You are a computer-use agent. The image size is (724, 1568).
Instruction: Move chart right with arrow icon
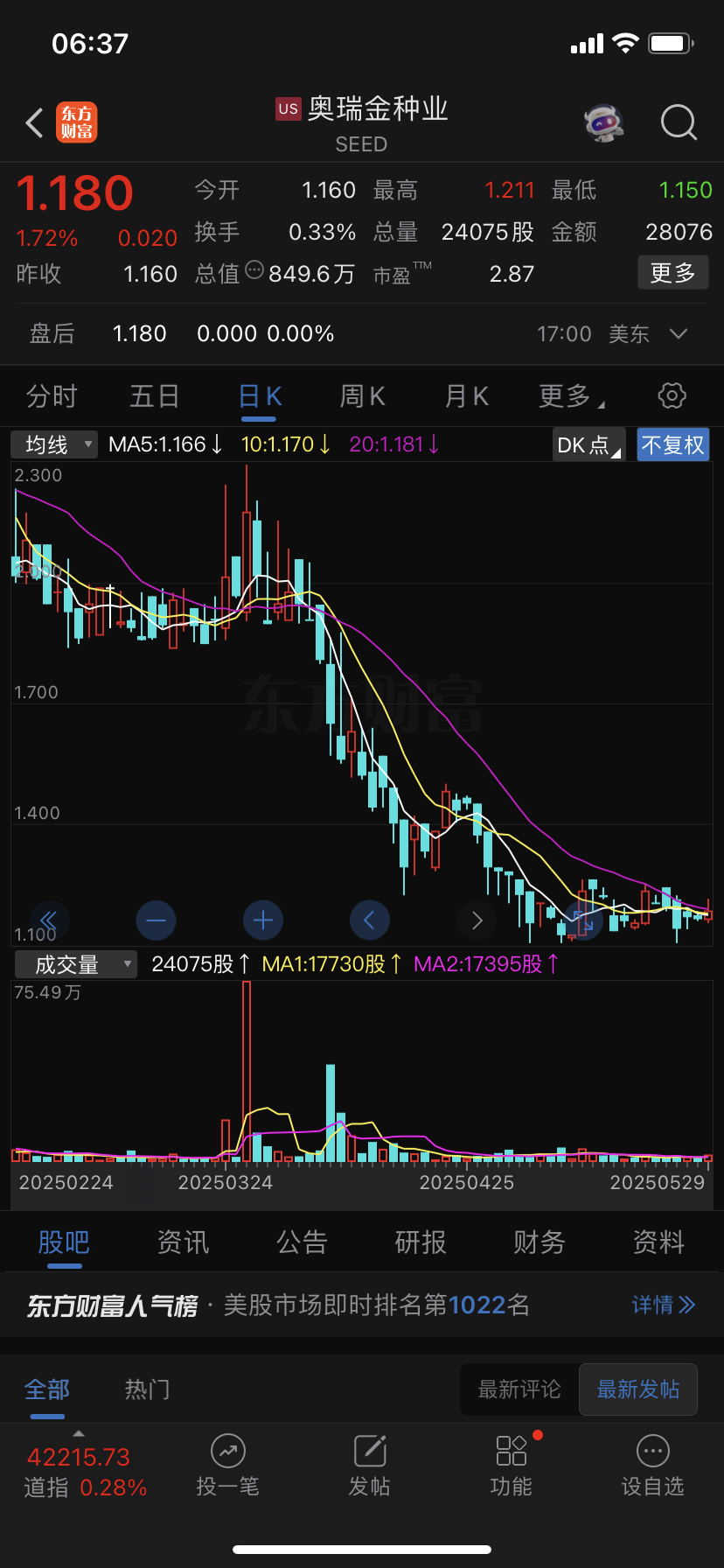(x=477, y=920)
